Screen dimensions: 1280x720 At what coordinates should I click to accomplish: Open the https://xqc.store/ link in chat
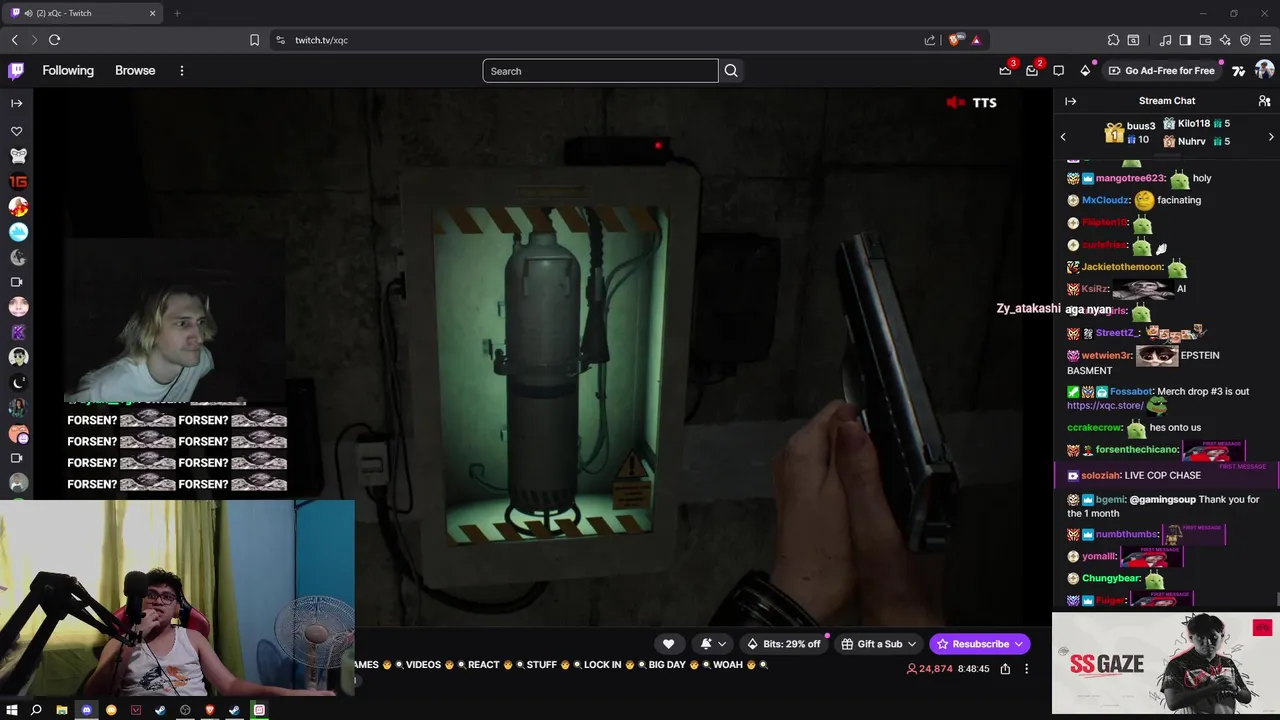[x=1105, y=406]
